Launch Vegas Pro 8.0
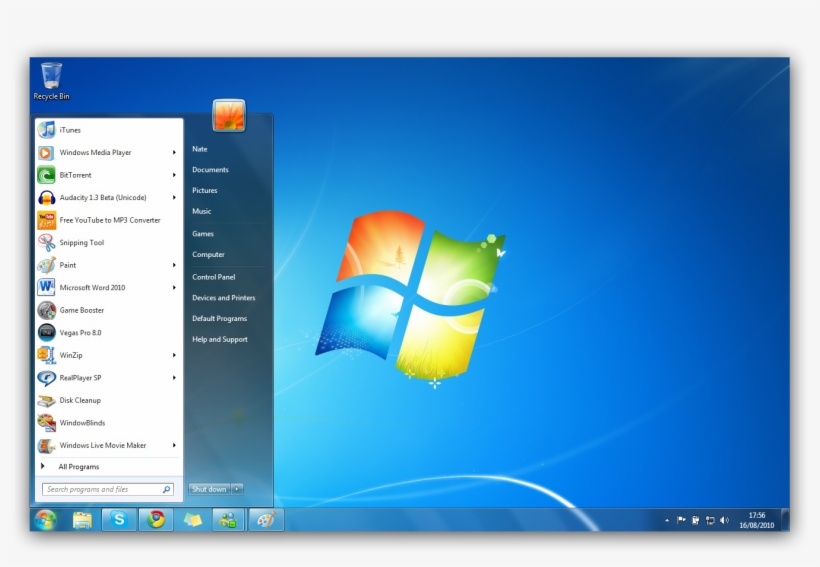 pyautogui.click(x=80, y=333)
